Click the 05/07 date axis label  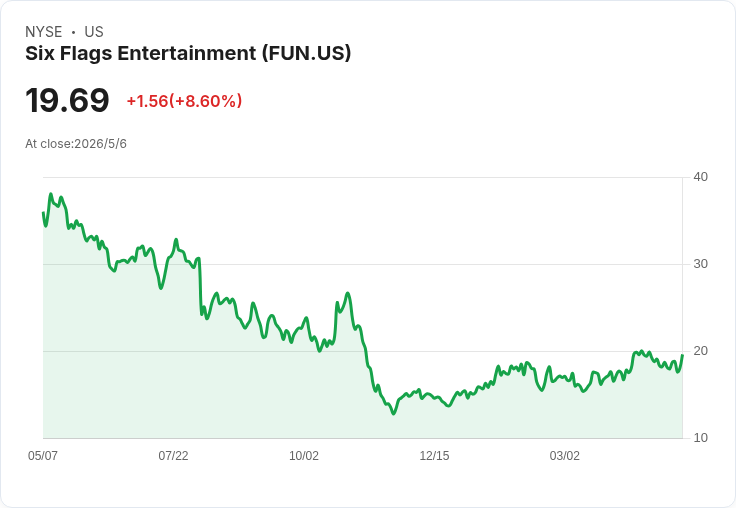click(x=43, y=455)
